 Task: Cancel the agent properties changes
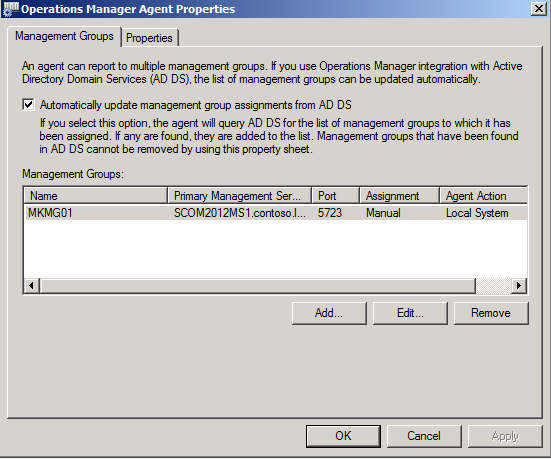(x=424, y=436)
